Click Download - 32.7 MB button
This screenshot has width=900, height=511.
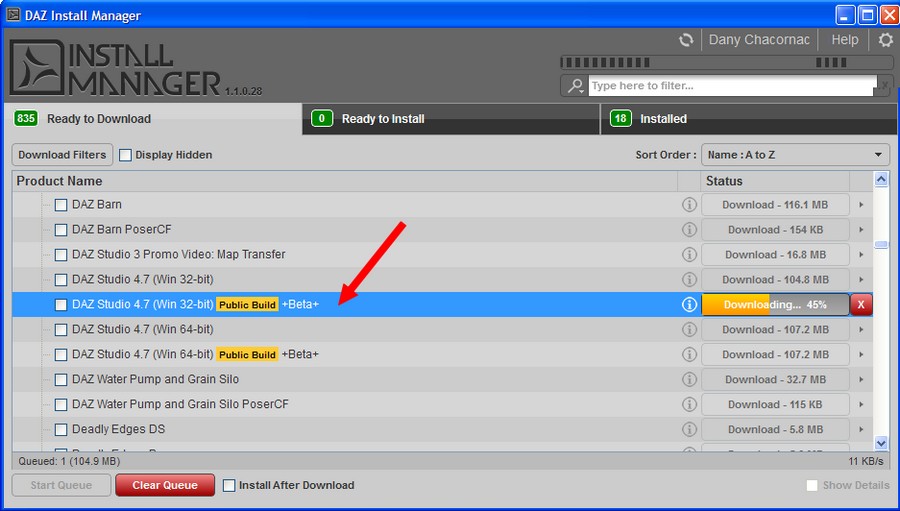pos(775,380)
